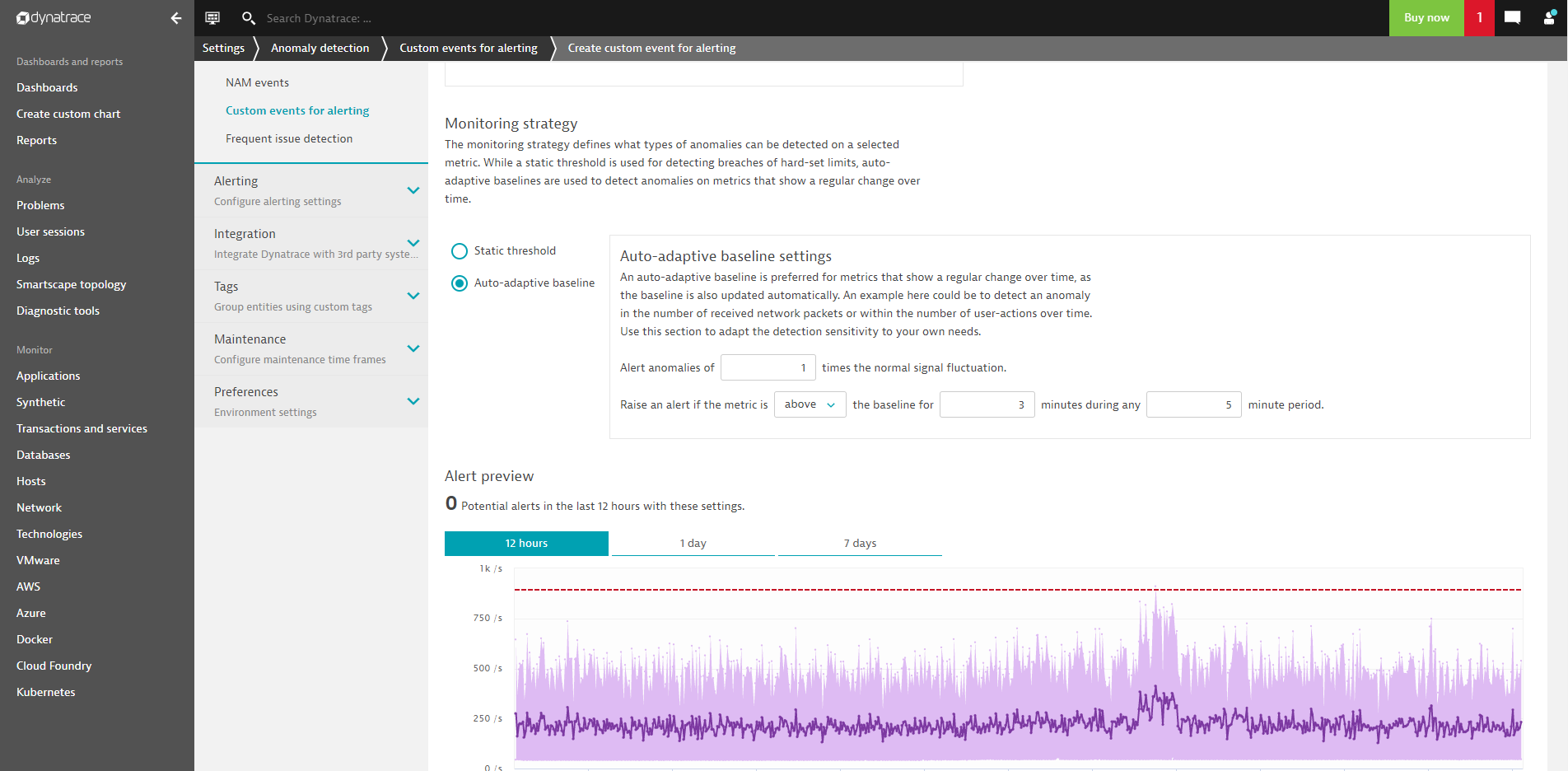This screenshot has height=771, width=1568.
Task: Click the minute period input showing 5
Action: pyautogui.click(x=1193, y=404)
